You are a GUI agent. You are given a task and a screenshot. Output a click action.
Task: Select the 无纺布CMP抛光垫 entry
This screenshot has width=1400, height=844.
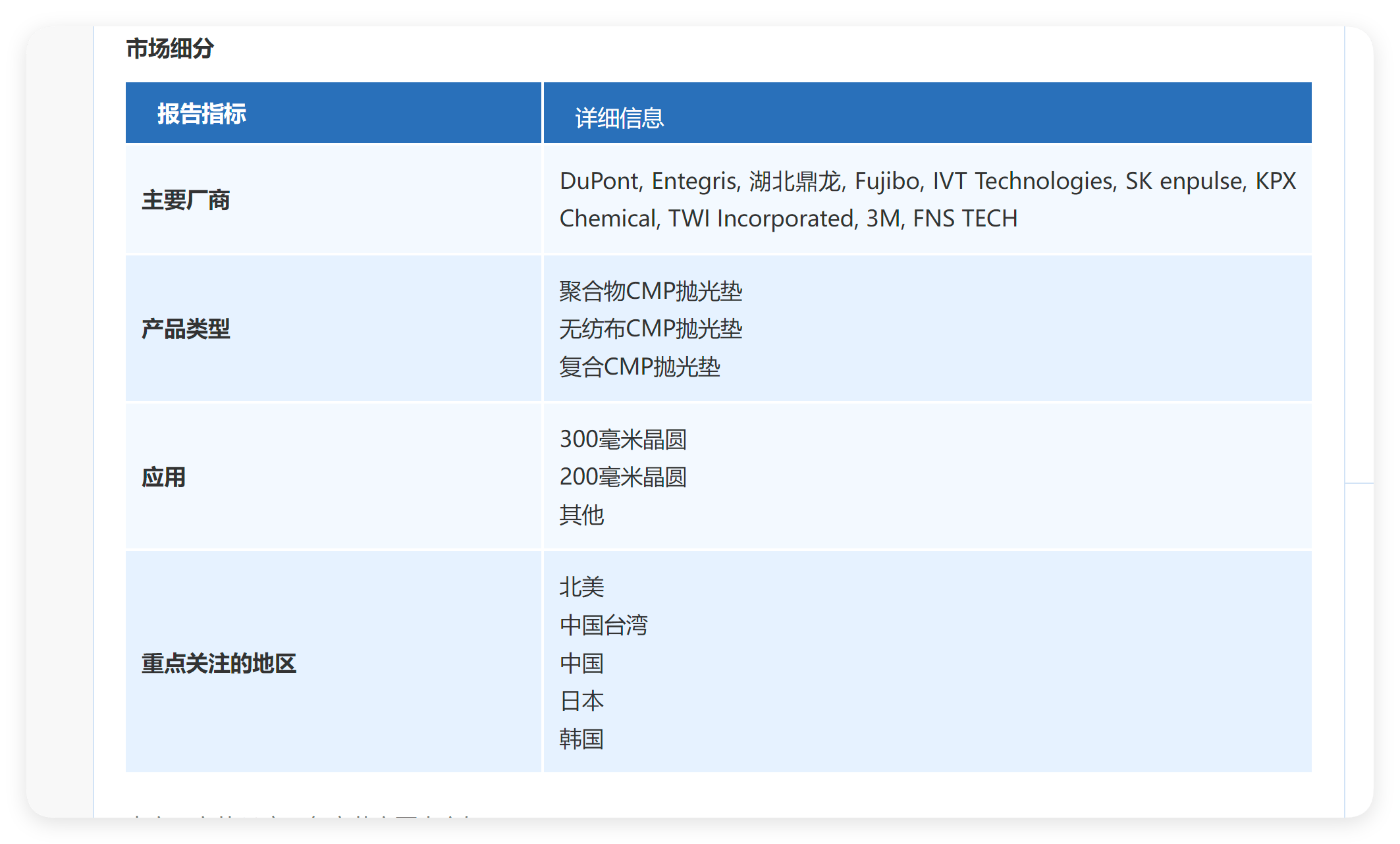pos(651,329)
